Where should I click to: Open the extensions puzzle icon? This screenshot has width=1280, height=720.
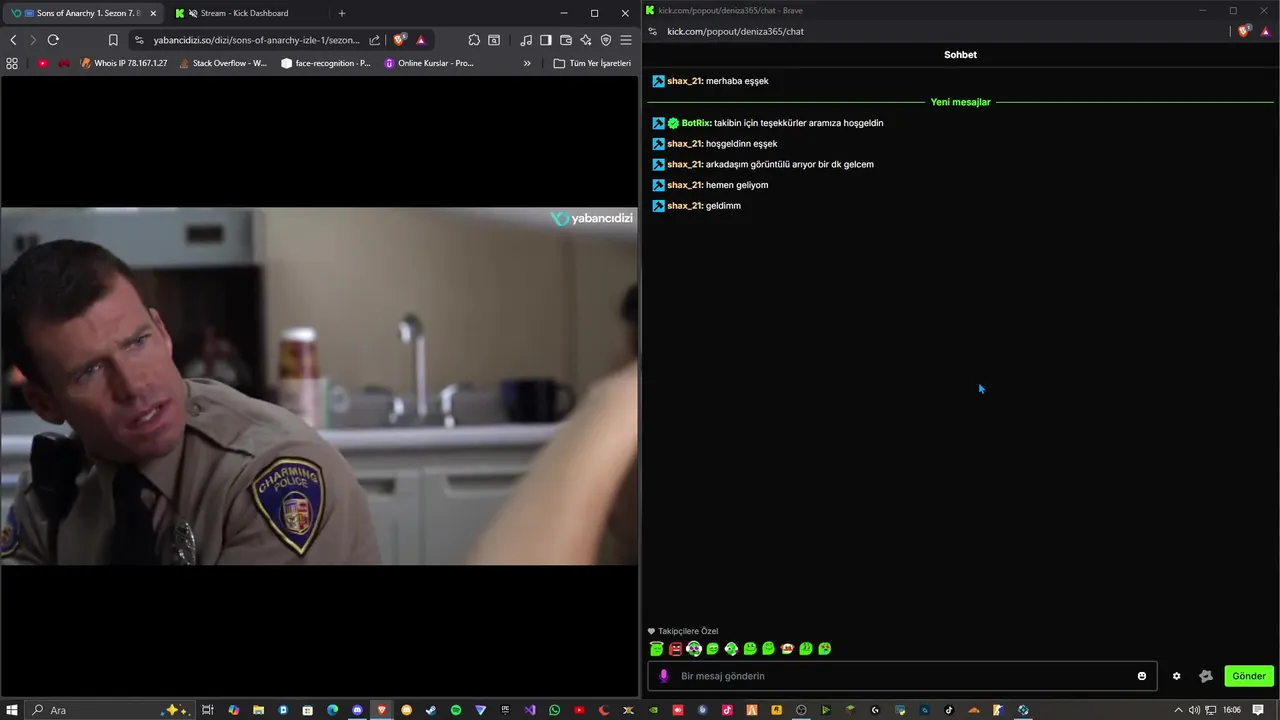(x=474, y=40)
